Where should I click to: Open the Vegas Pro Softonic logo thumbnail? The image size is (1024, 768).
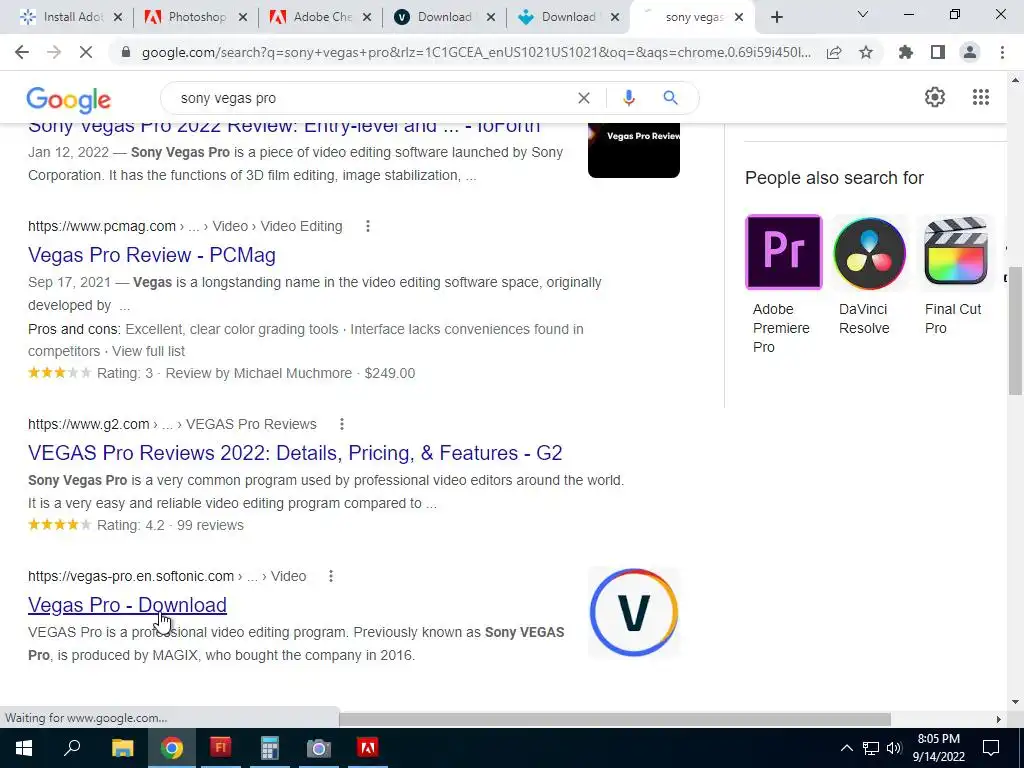pyautogui.click(x=633, y=613)
